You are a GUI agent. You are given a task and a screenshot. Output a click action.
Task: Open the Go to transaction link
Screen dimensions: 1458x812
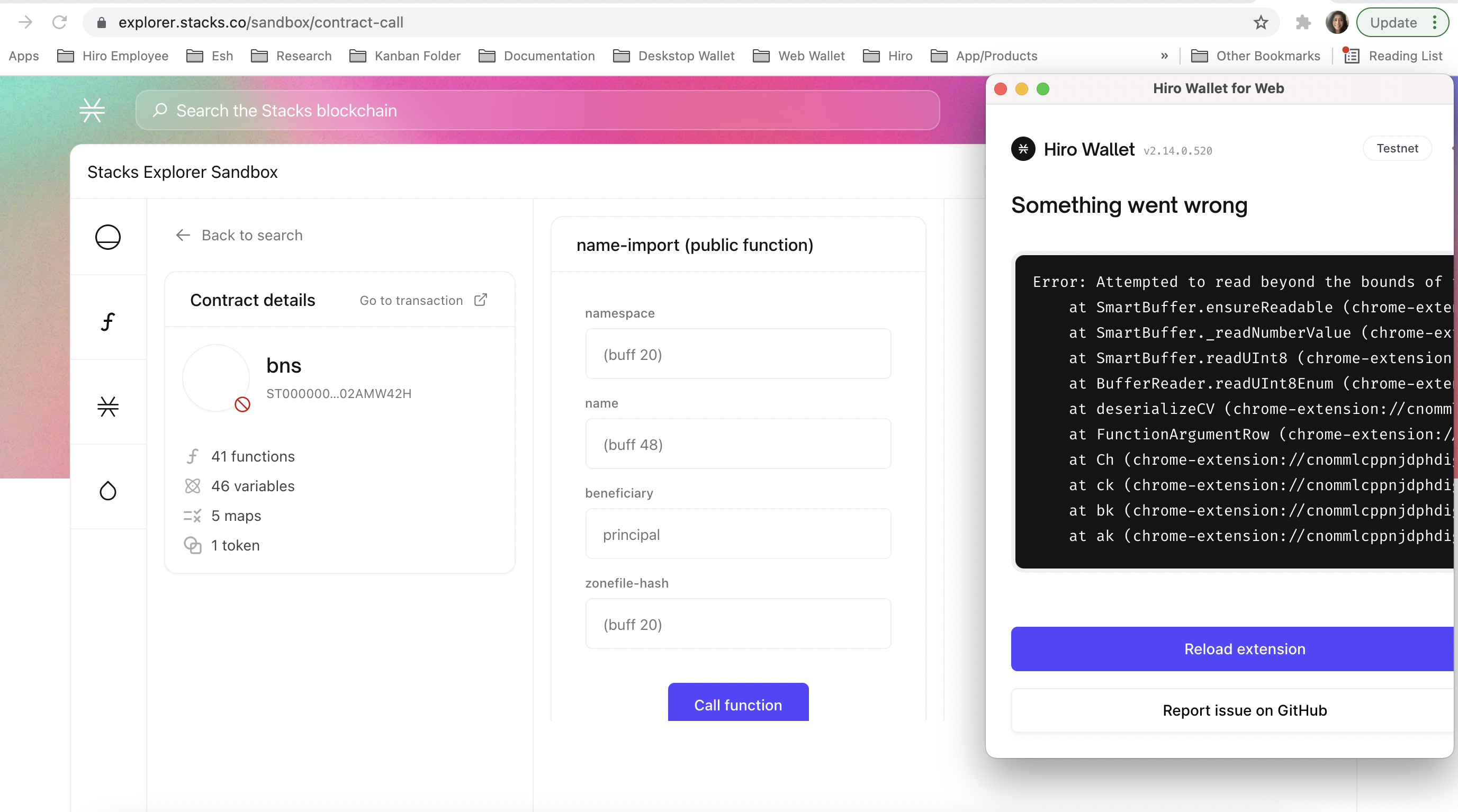424,300
